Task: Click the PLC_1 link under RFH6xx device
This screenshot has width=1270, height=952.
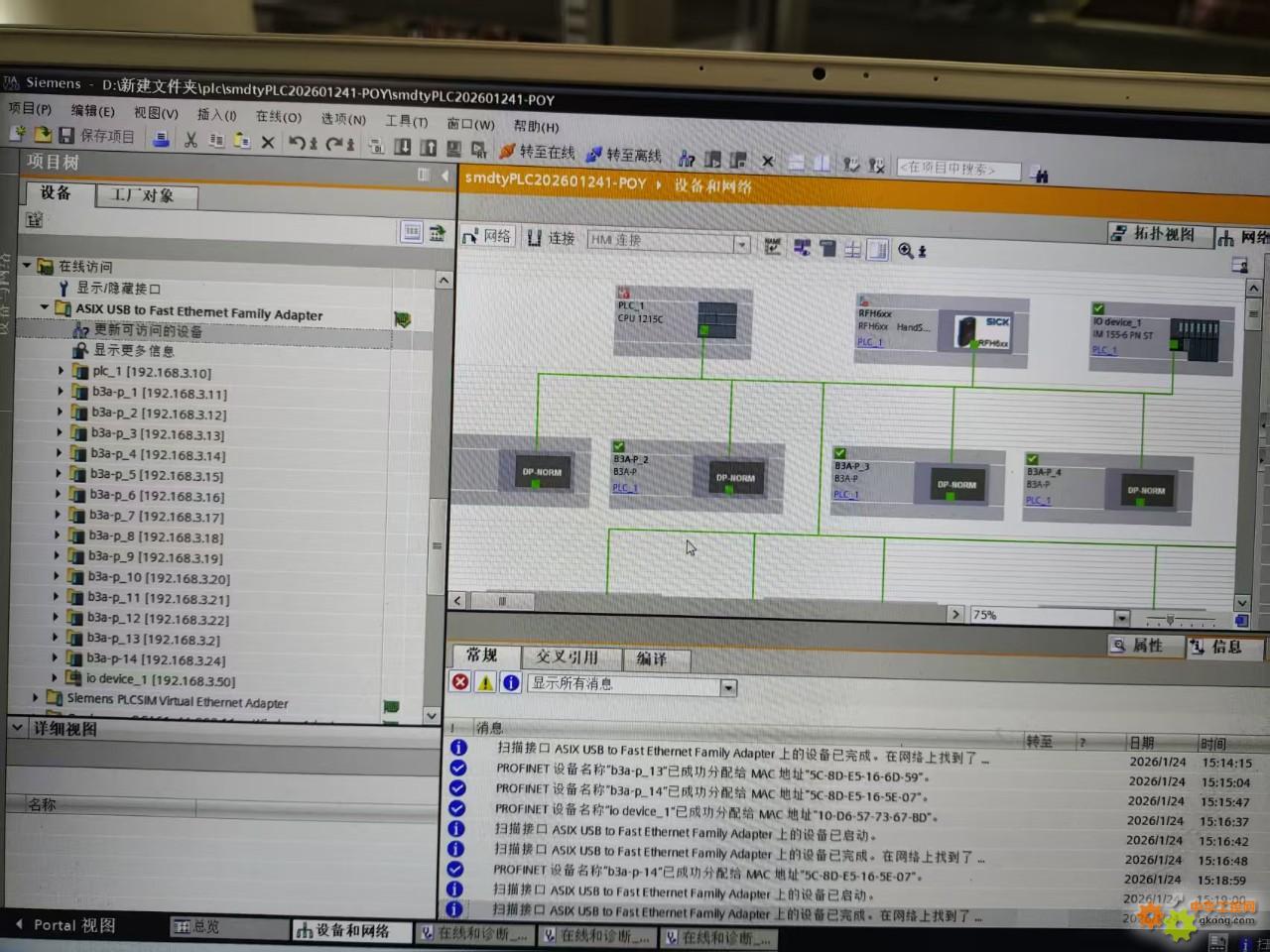Action: pyautogui.click(x=869, y=342)
